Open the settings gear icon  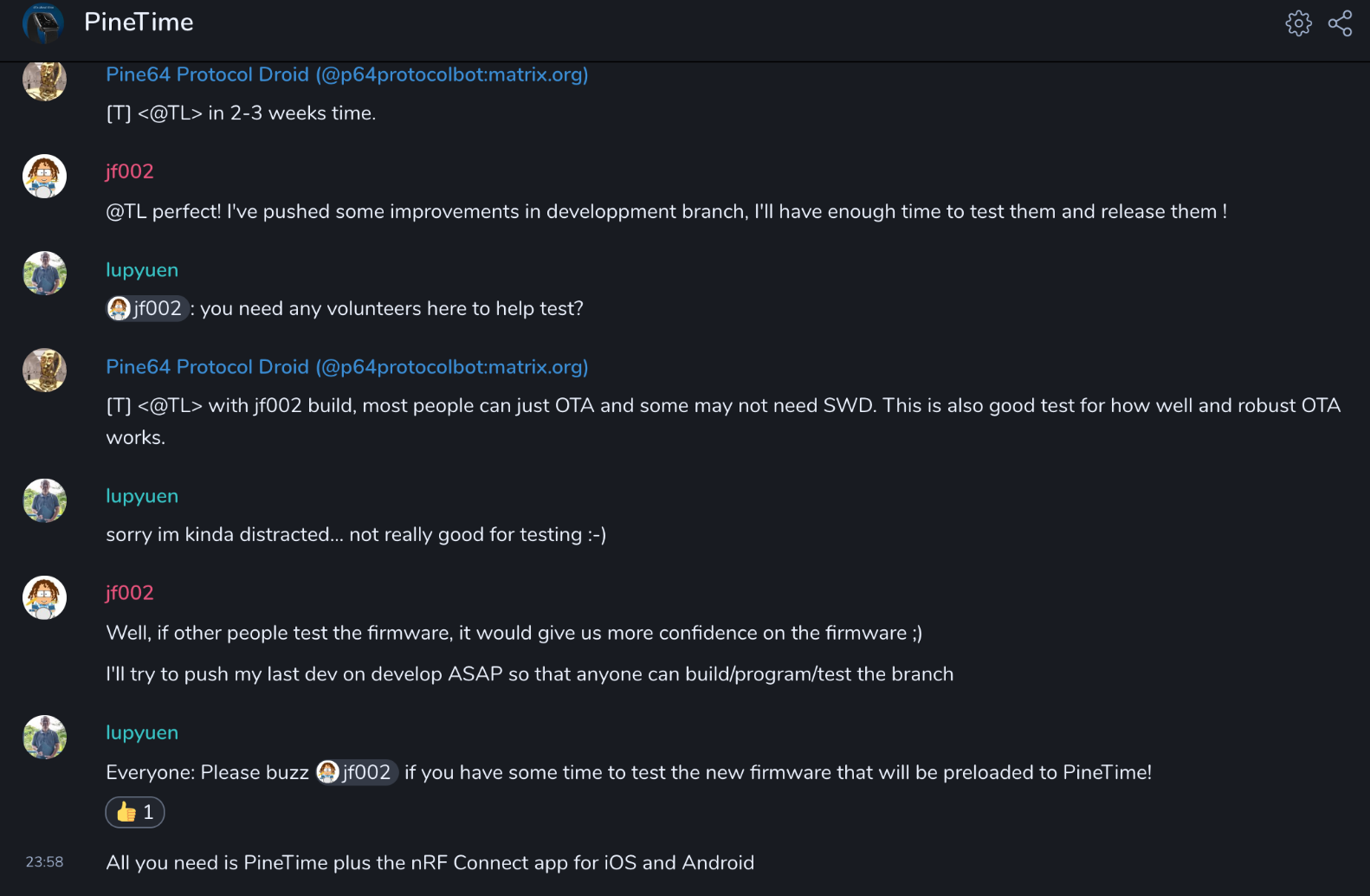[x=1298, y=23]
